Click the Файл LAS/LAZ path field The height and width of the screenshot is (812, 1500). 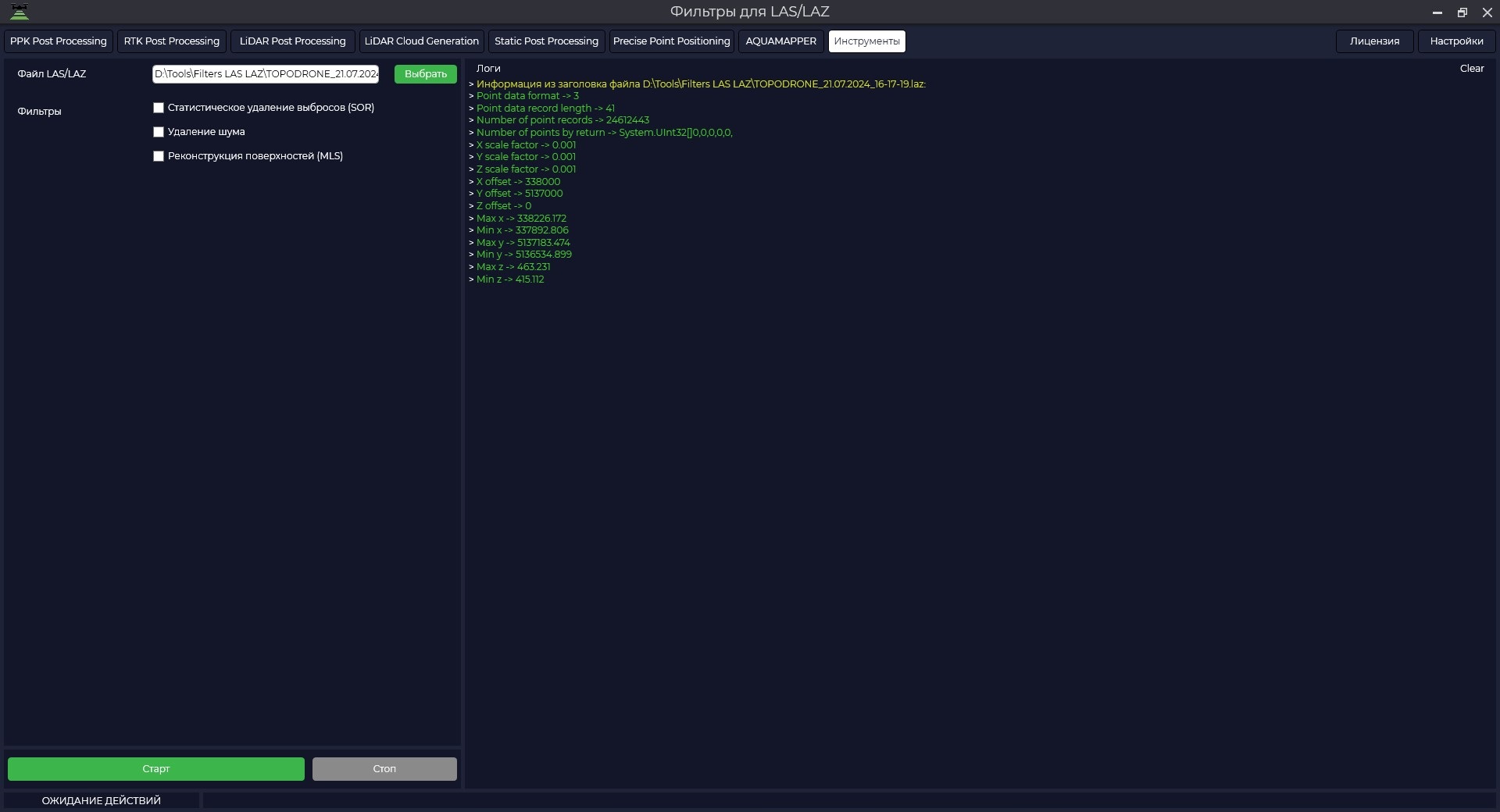pos(266,74)
